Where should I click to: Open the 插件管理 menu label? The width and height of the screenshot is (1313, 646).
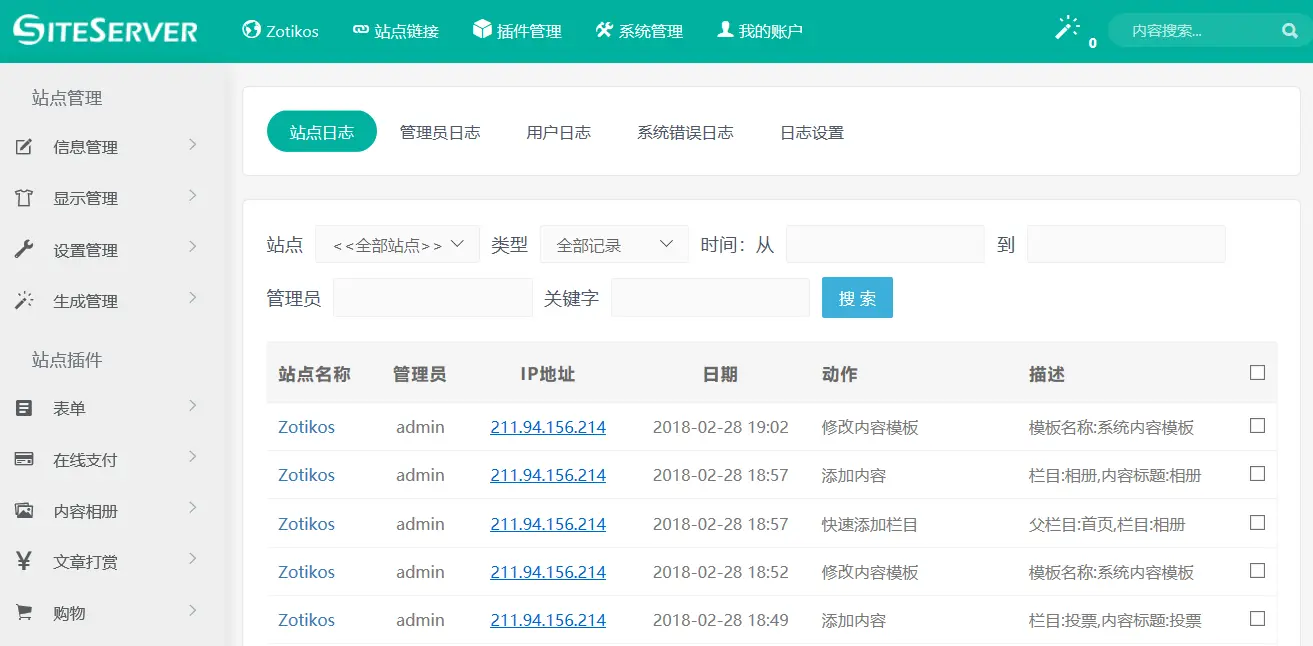click(529, 31)
